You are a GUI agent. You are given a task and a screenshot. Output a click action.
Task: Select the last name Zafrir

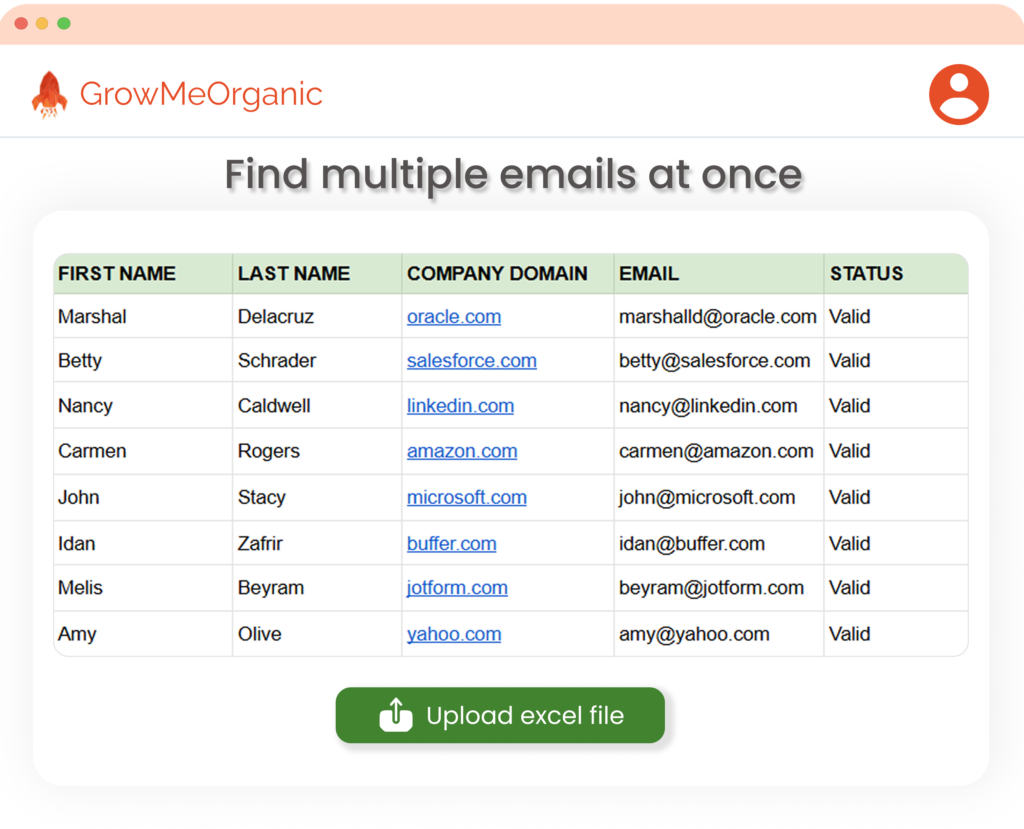[260, 544]
